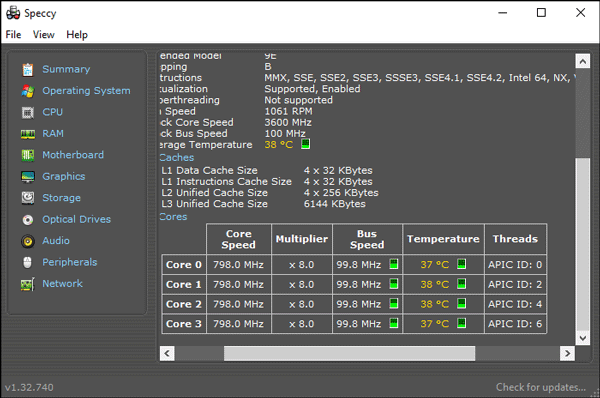Click the Summary clipboard icon
The image size is (600, 398).
tap(28, 69)
